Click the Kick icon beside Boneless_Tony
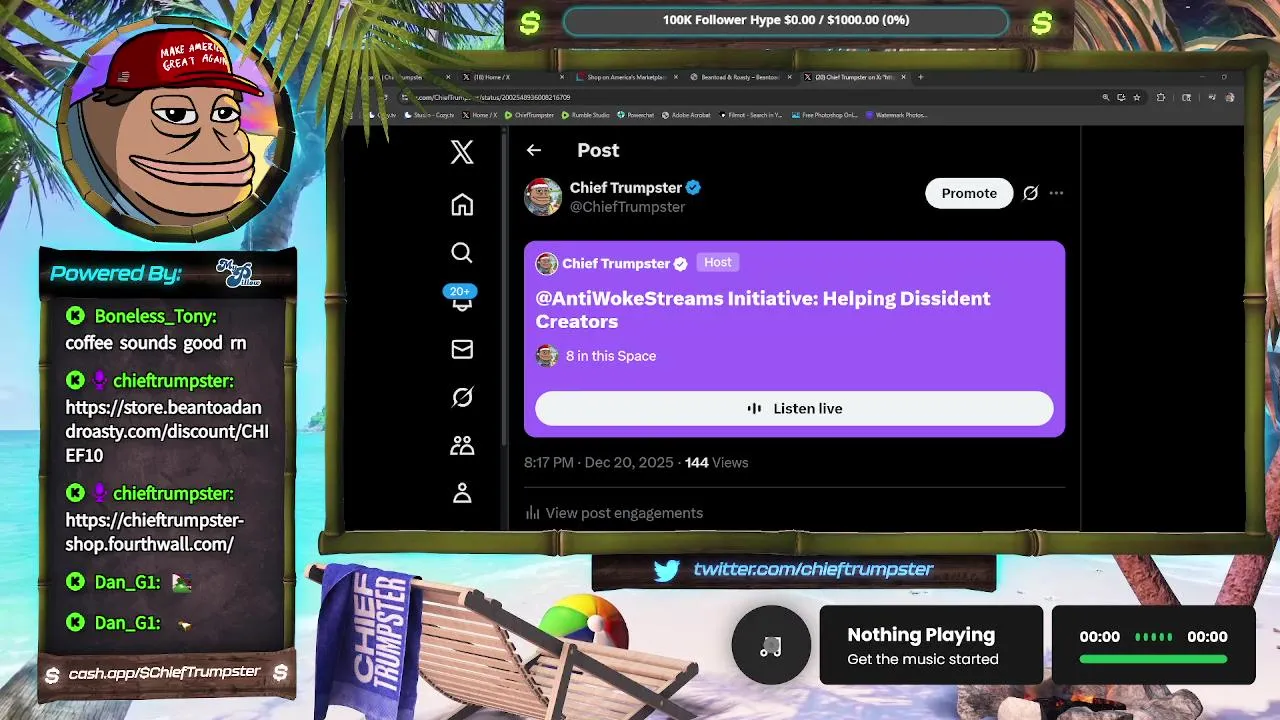1280x720 pixels. click(x=75, y=316)
